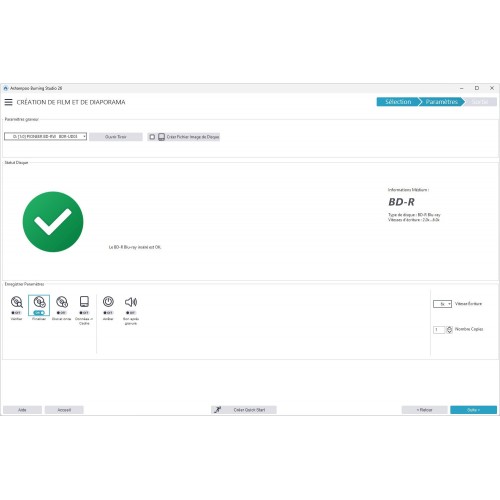Image resolution: width=500 pixels, height=500 pixels.
Task: Click the number of copies input field
Action: (439, 330)
